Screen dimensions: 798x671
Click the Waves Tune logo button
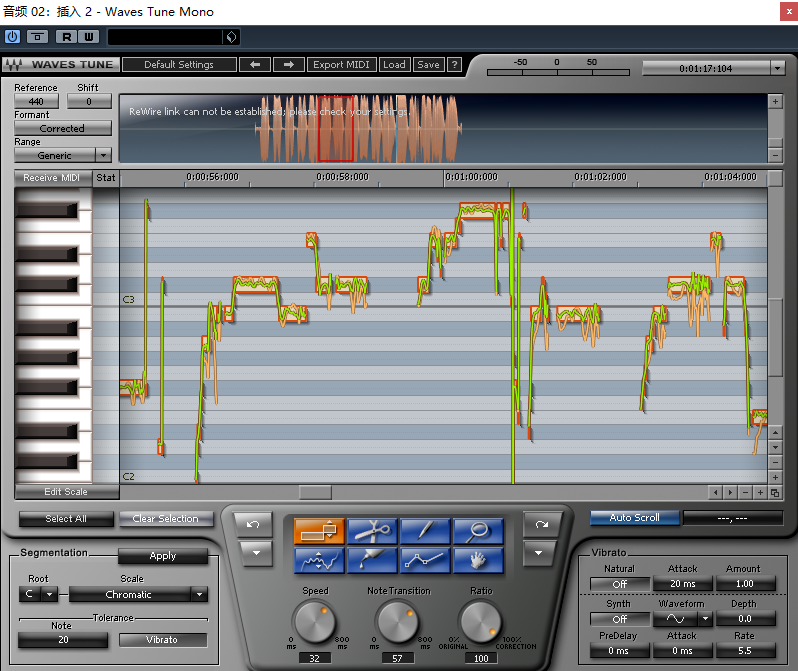click(x=61, y=65)
